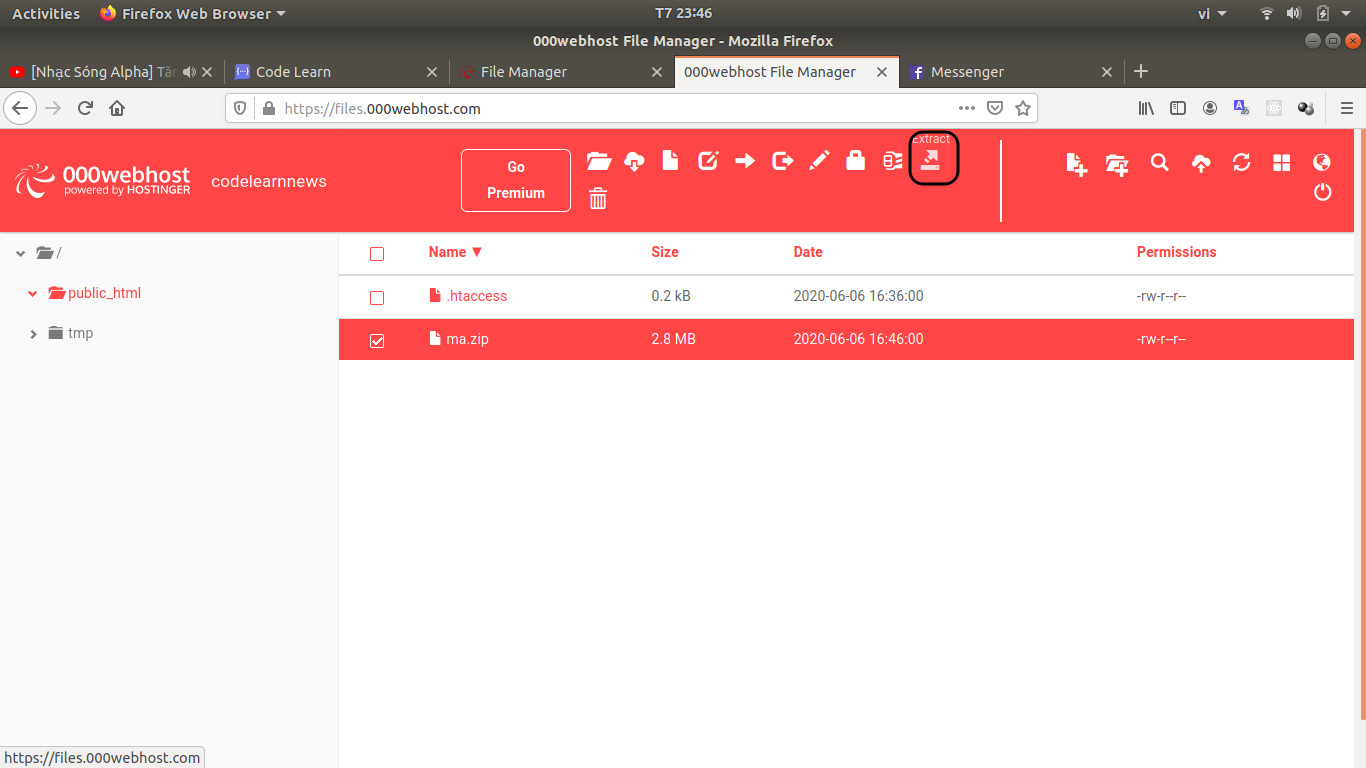The height and width of the screenshot is (768, 1366).
Task: Open the .htaccess file name
Action: [477, 296]
